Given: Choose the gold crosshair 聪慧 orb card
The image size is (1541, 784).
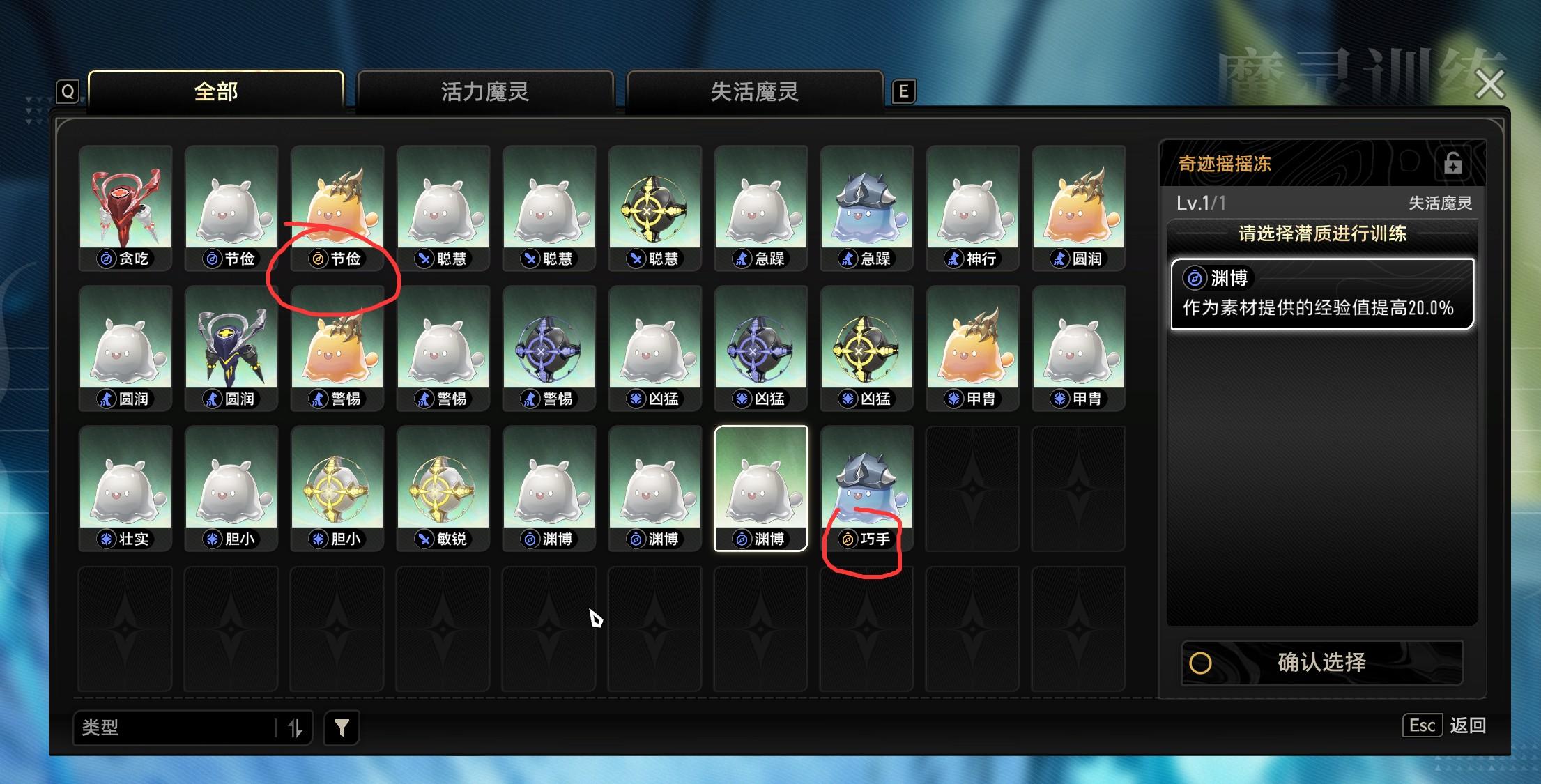Looking at the screenshot, I should point(655,208).
